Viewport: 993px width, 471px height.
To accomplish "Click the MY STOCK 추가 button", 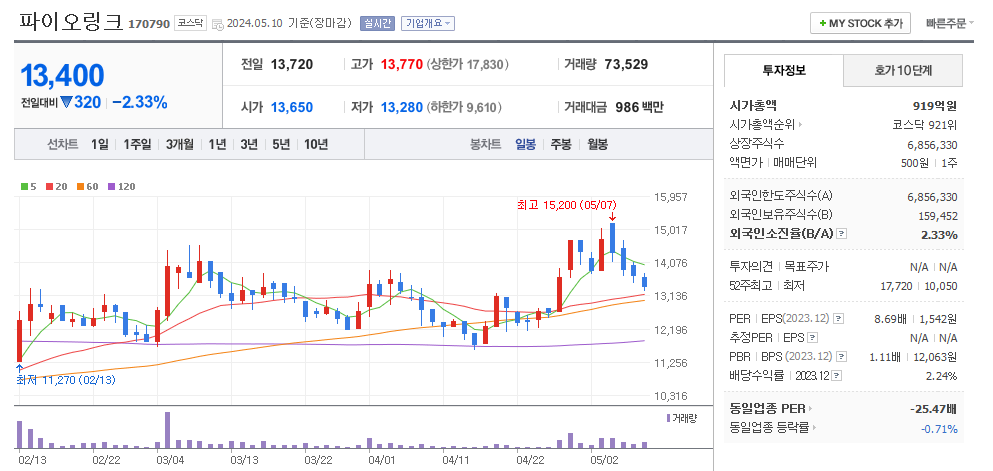I will [x=860, y=23].
